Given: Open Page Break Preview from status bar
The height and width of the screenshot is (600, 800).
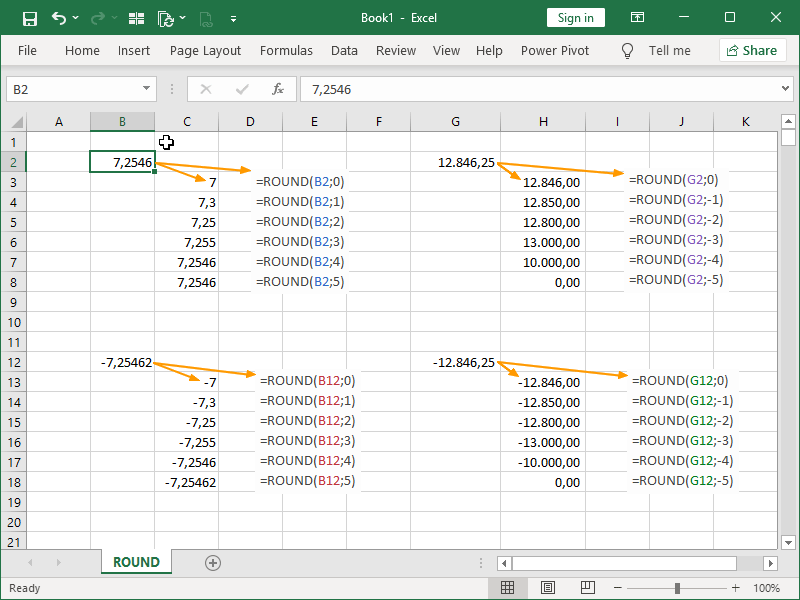Looking at the screenshot, I should pos(587,587).
